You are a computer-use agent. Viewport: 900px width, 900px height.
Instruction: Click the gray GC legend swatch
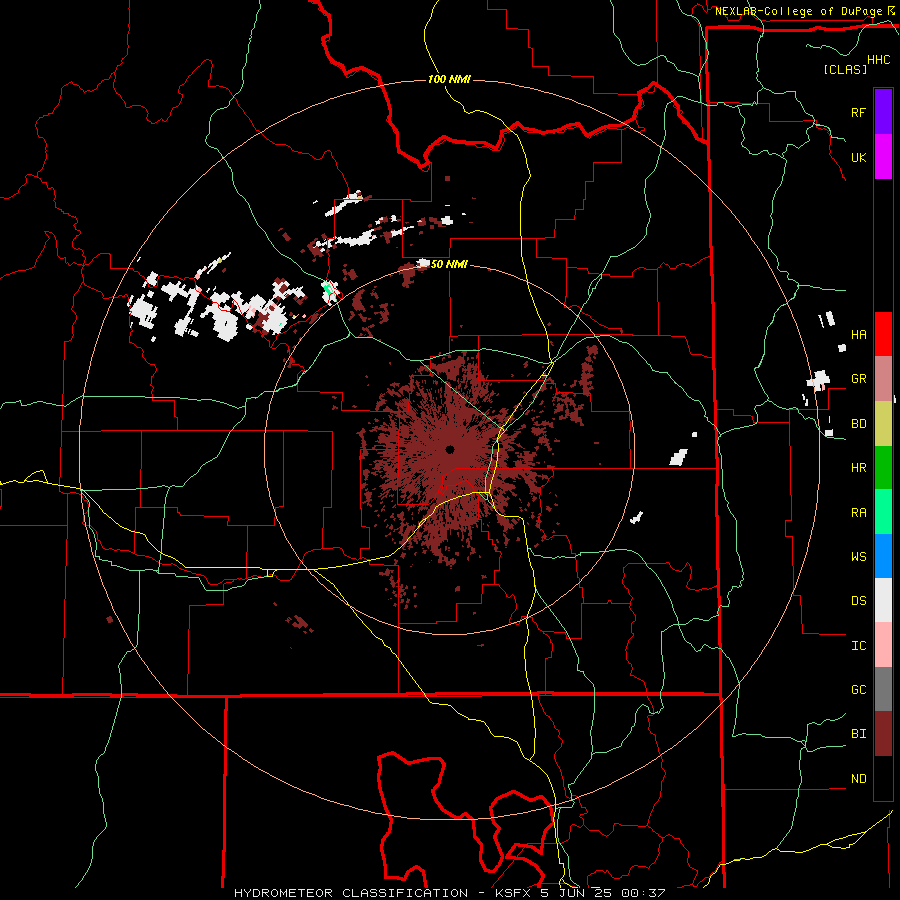click(883, 689)
